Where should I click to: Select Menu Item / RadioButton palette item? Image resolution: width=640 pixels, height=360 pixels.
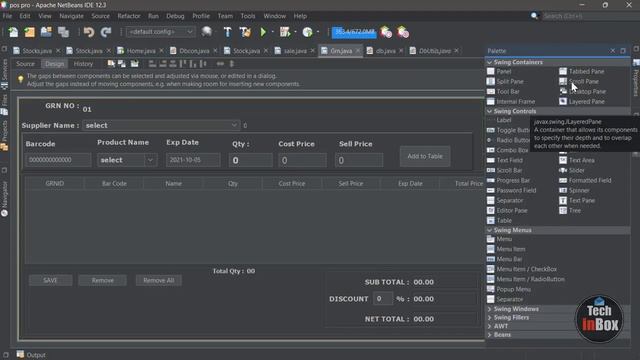tap(526, 279)
